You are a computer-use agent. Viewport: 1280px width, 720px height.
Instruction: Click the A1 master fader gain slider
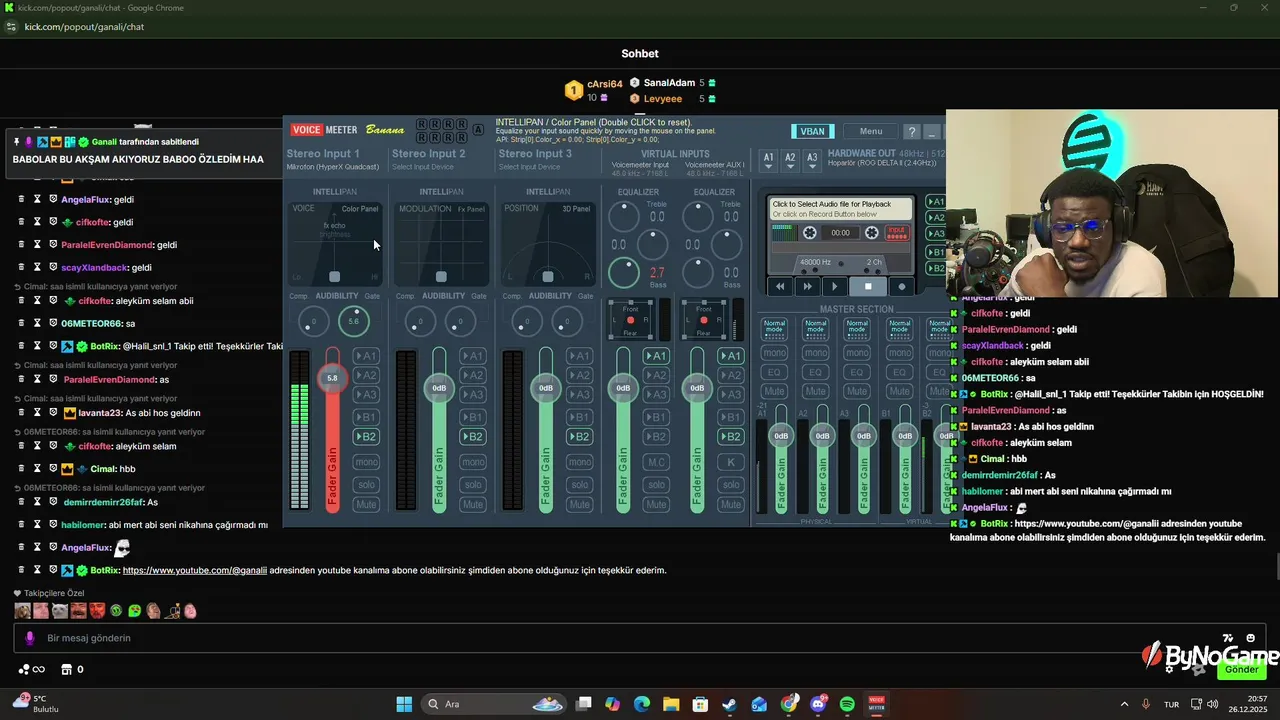click(781, 435)
